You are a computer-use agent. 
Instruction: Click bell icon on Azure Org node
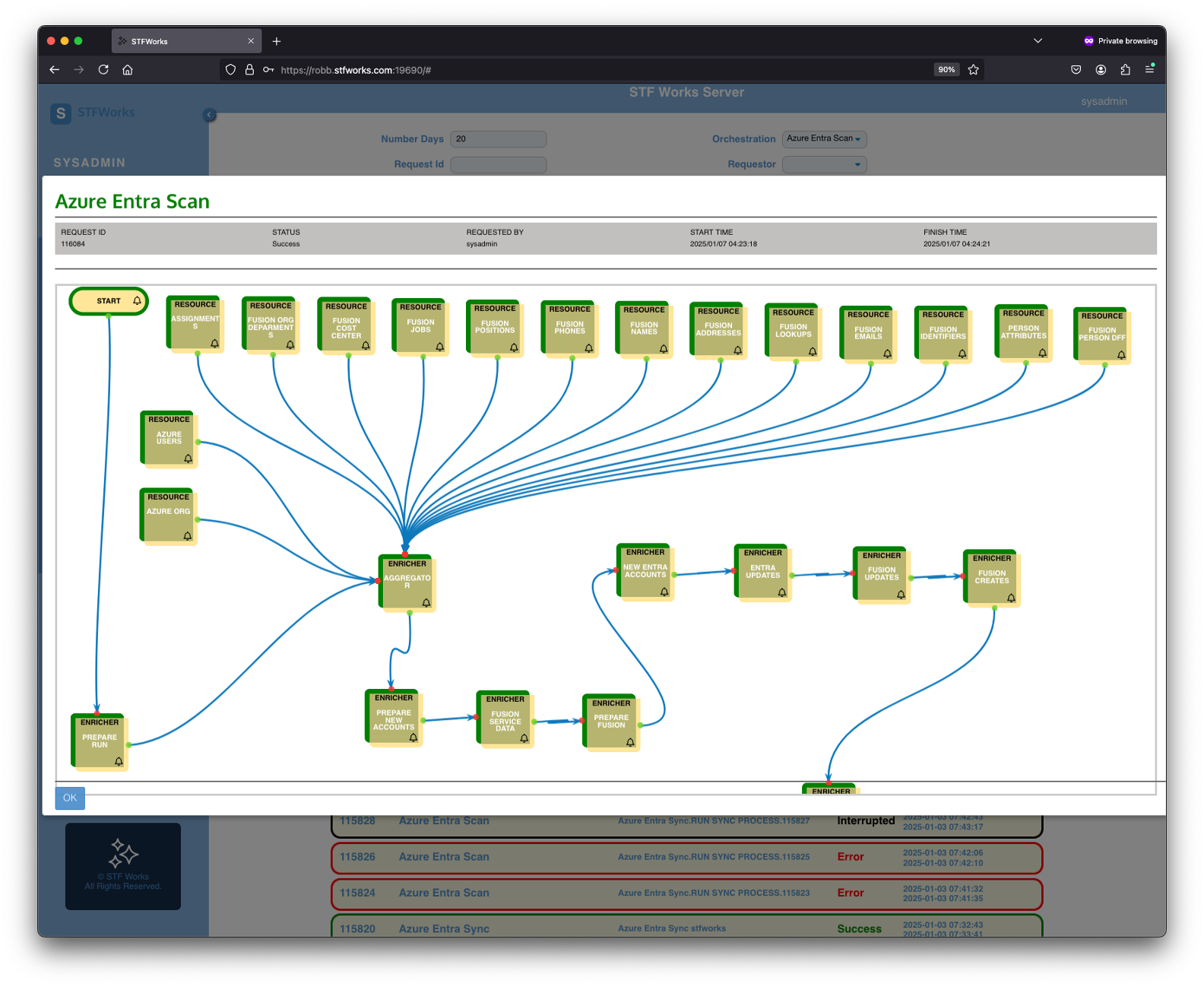pyautogui.click(x=188, y=536)
